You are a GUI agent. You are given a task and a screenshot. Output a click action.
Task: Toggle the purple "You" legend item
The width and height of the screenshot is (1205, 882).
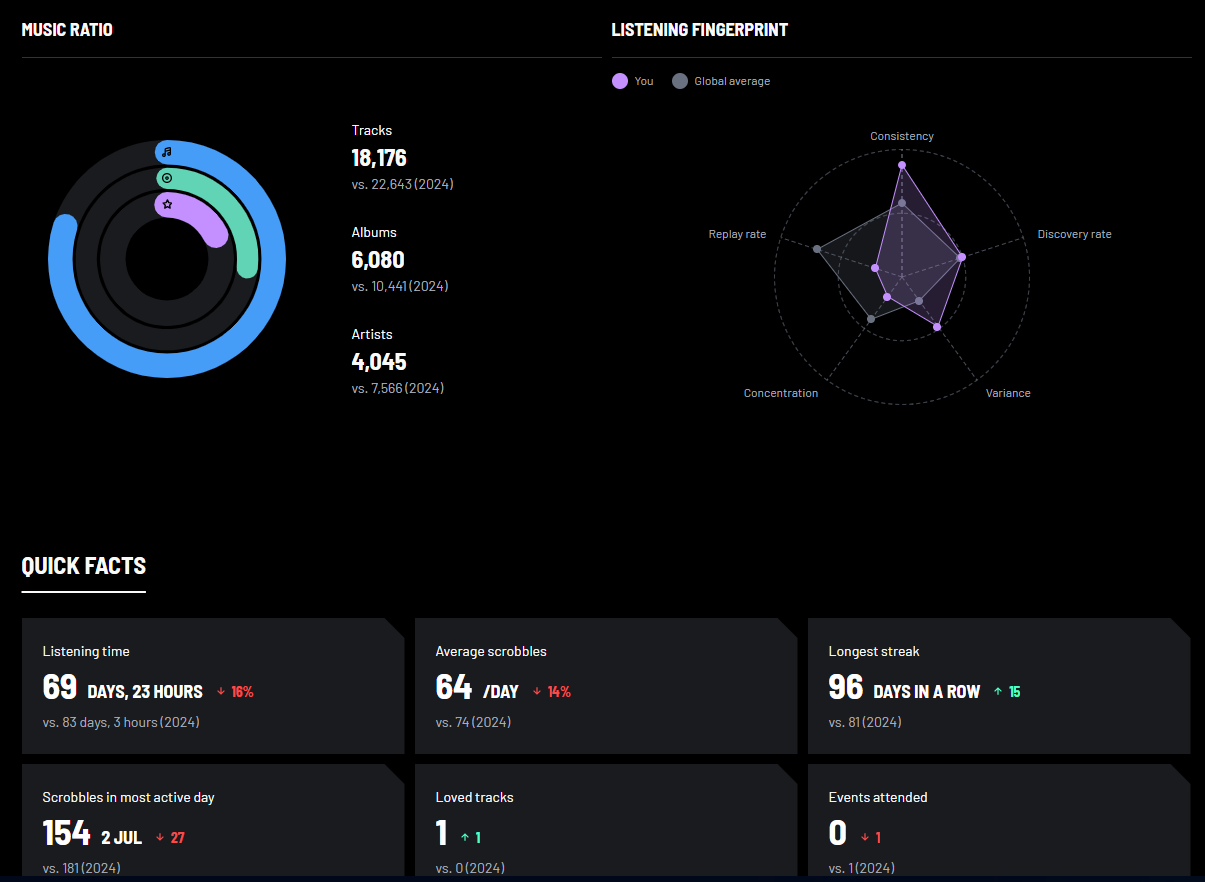[633, 81]
